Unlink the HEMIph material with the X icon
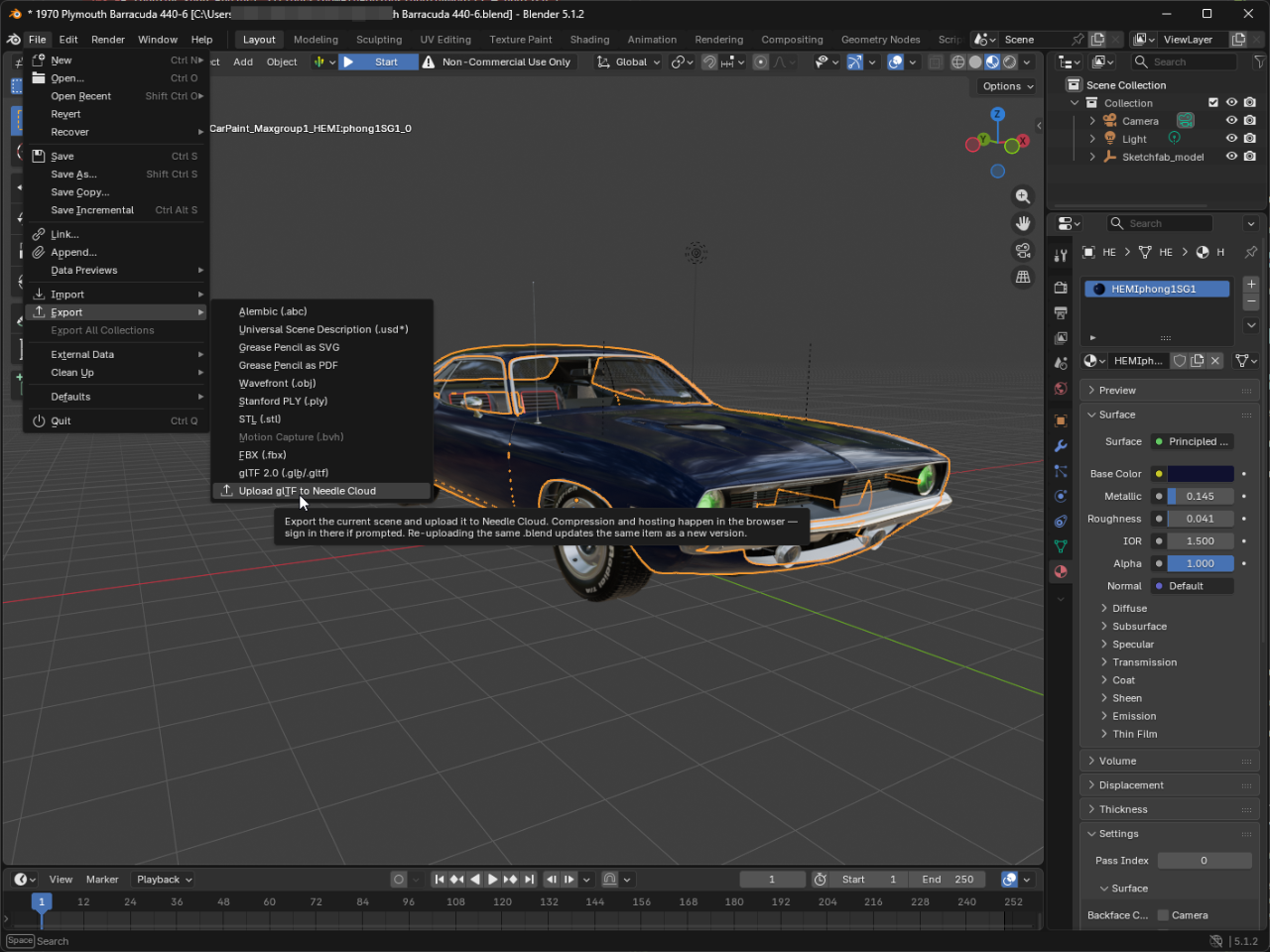1270x952 pixels. point(1215,361)
